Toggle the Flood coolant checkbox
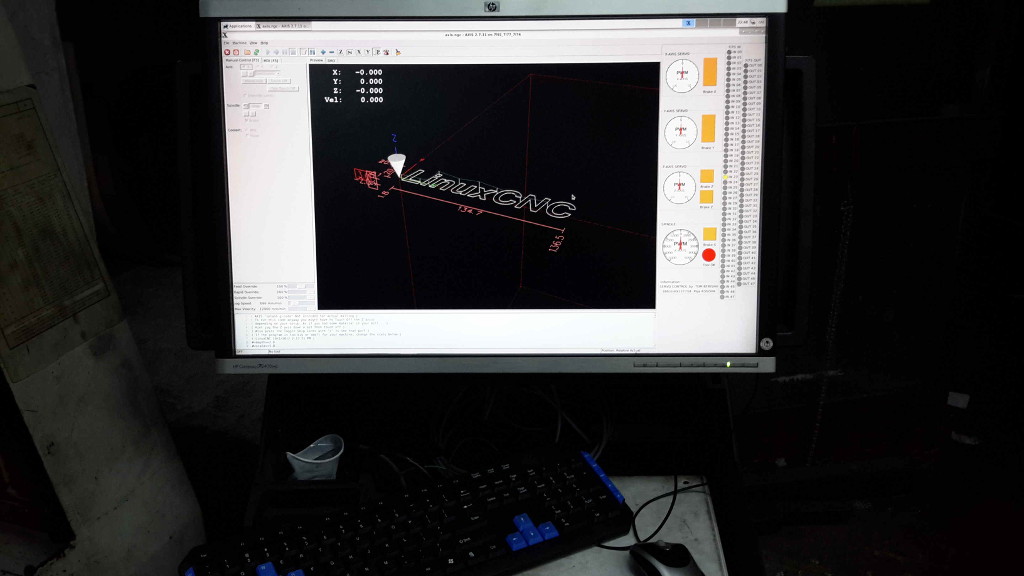Screen dimensions: 1024x576 click(x=252, y=135)
